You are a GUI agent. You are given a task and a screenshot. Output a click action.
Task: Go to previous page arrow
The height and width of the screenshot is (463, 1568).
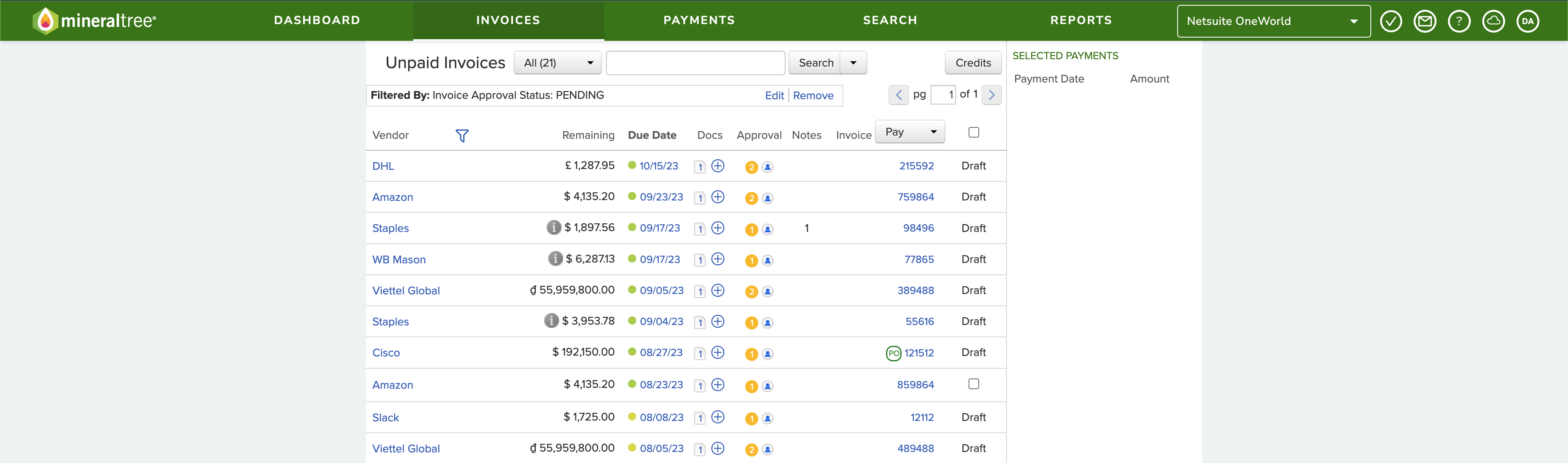click(x=898, y=95)
